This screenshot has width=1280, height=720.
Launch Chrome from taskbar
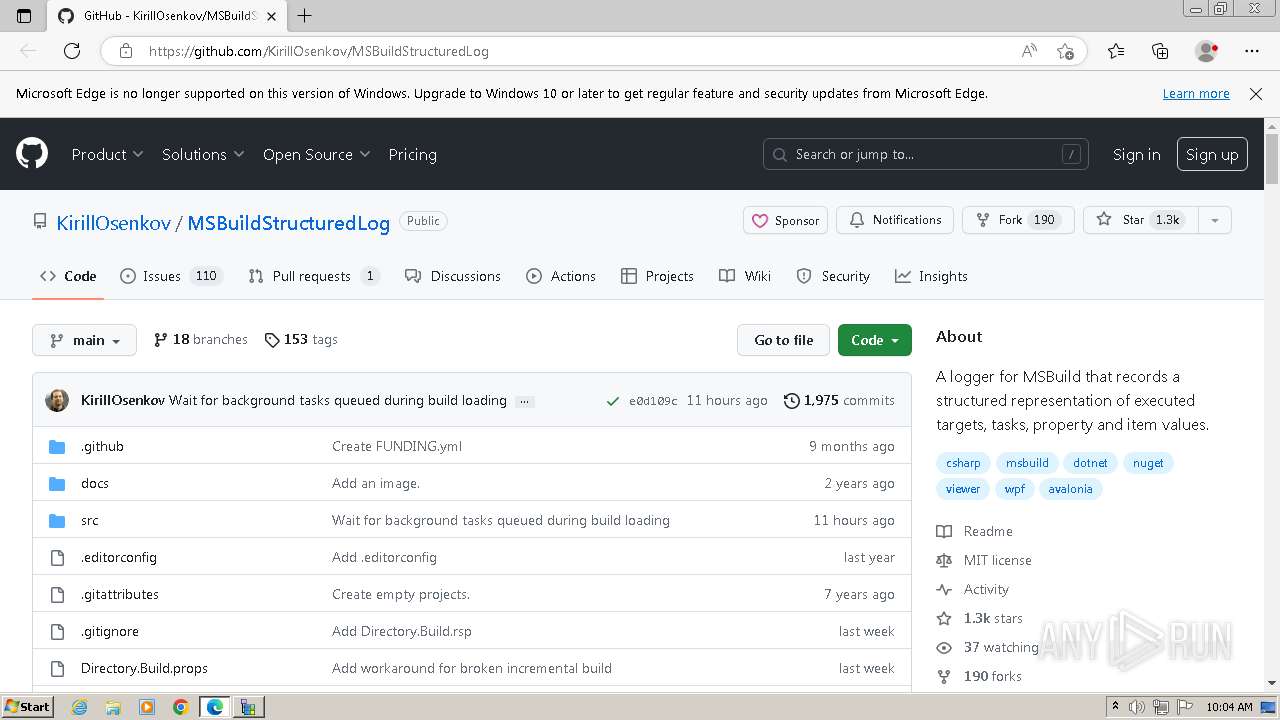point(180,707)
